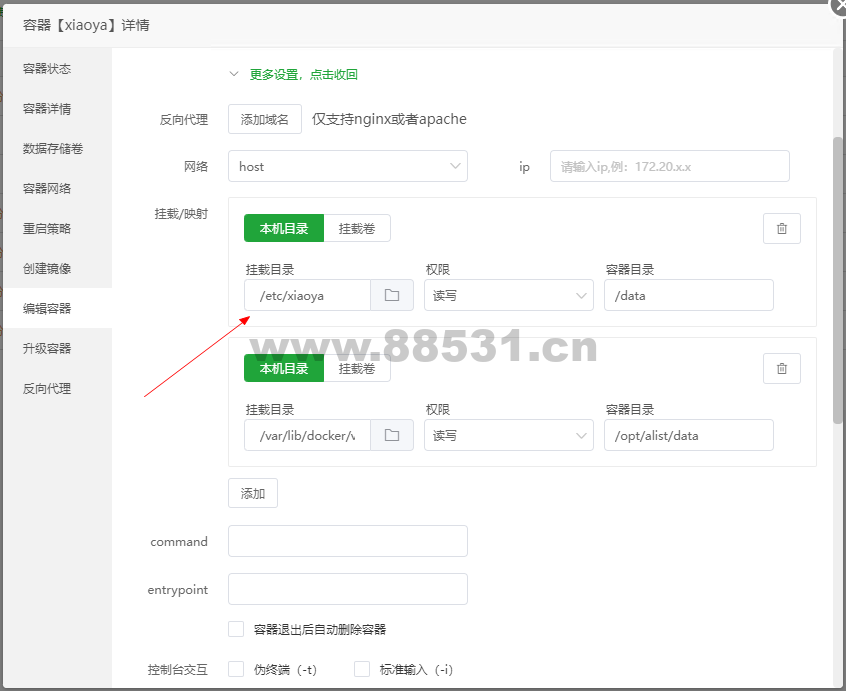Select the 编辑容器 tab

pyautogui.click(x=58, y=308)
